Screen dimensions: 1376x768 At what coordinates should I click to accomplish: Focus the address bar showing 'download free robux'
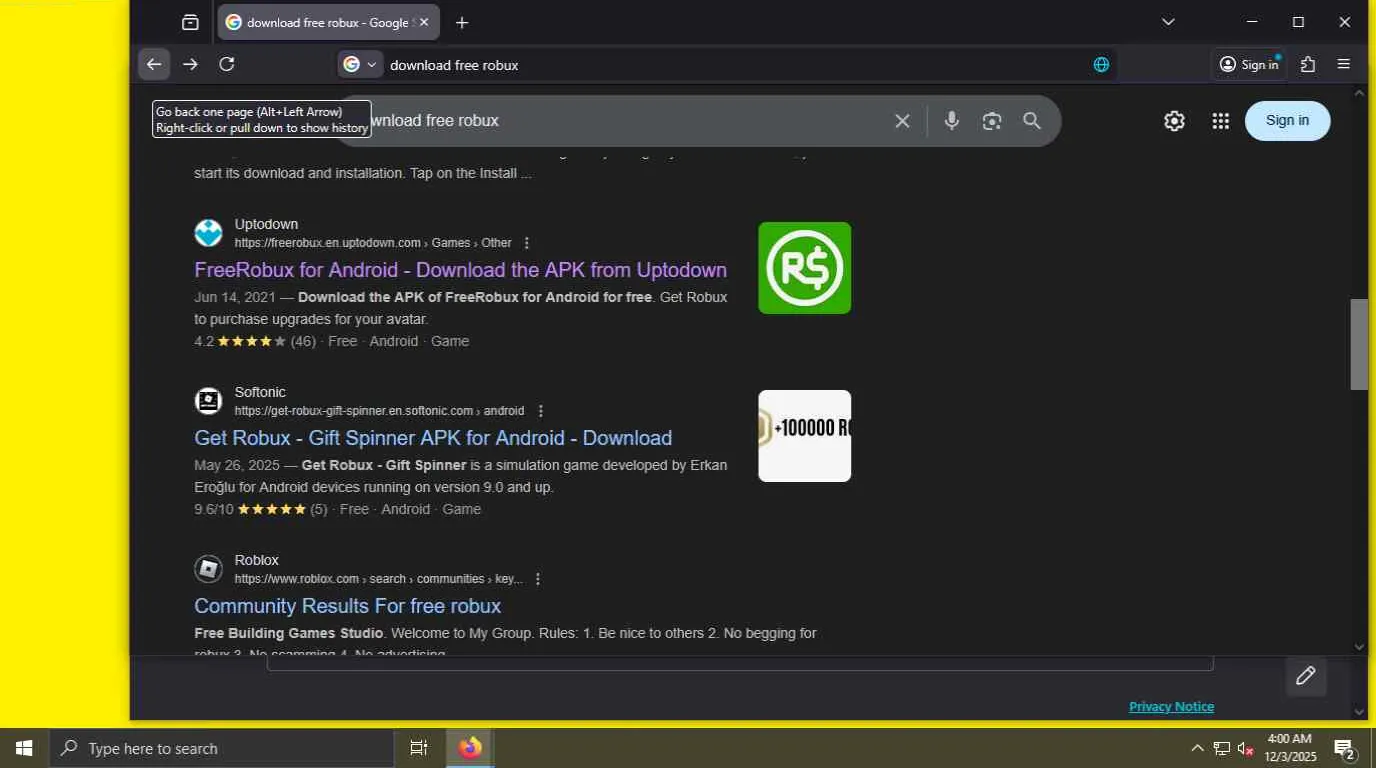(x=735, y=64)
